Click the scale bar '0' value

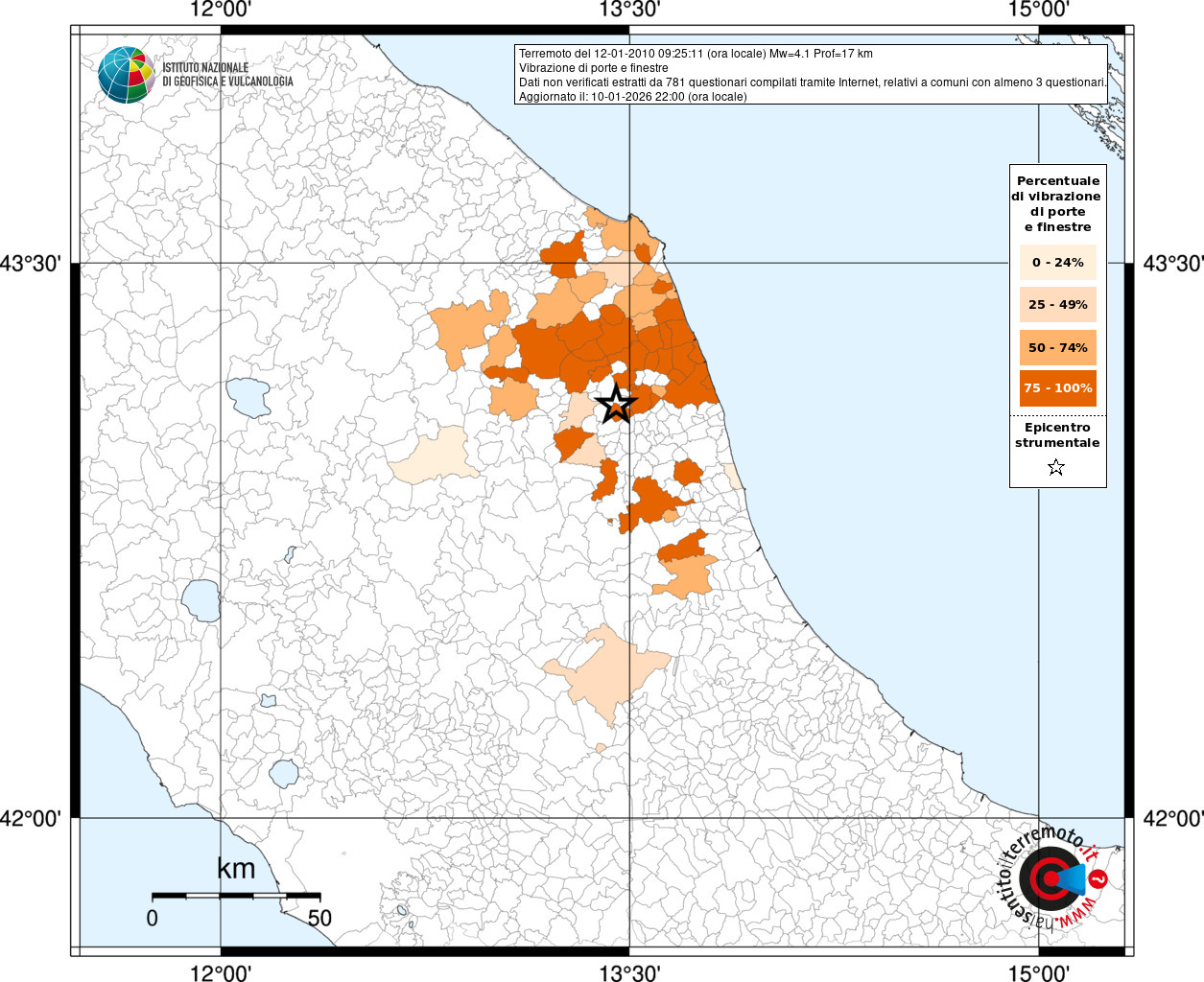pos(152,918)
